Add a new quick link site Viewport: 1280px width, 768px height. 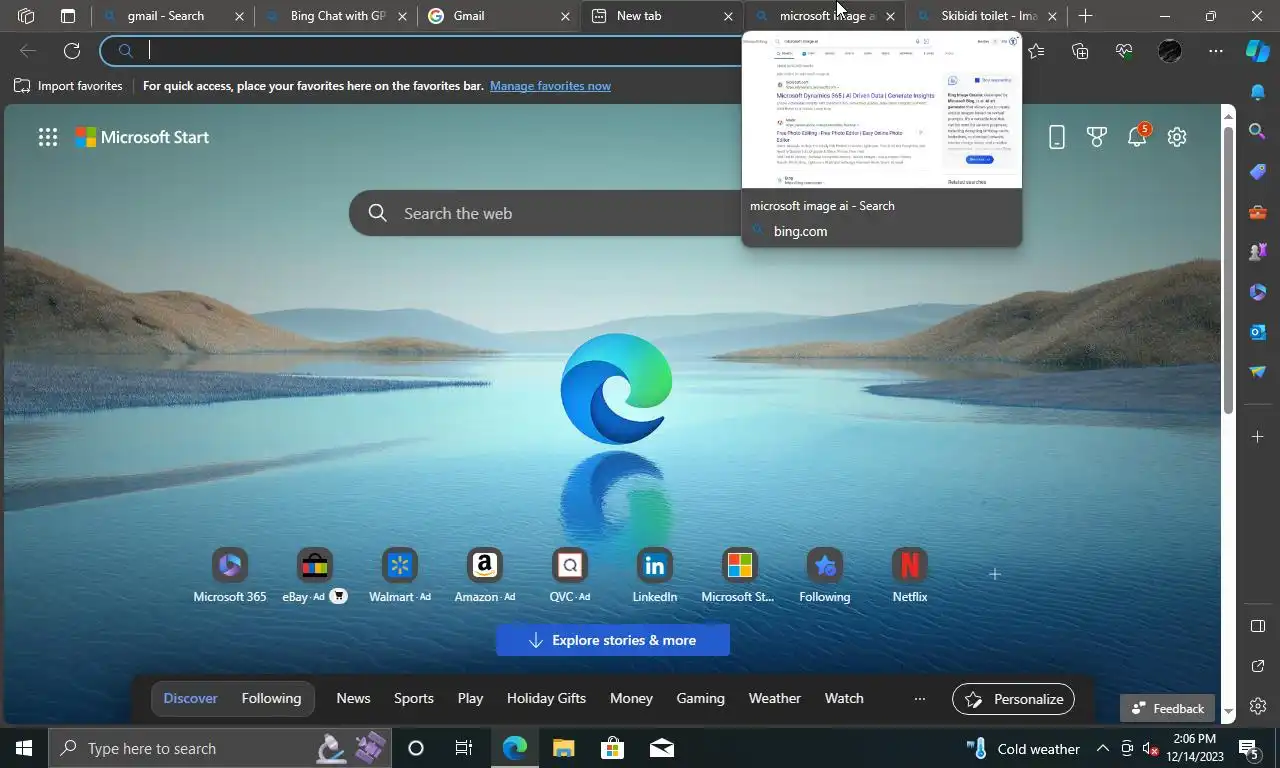pyautogui.click(x=994, y=574)
